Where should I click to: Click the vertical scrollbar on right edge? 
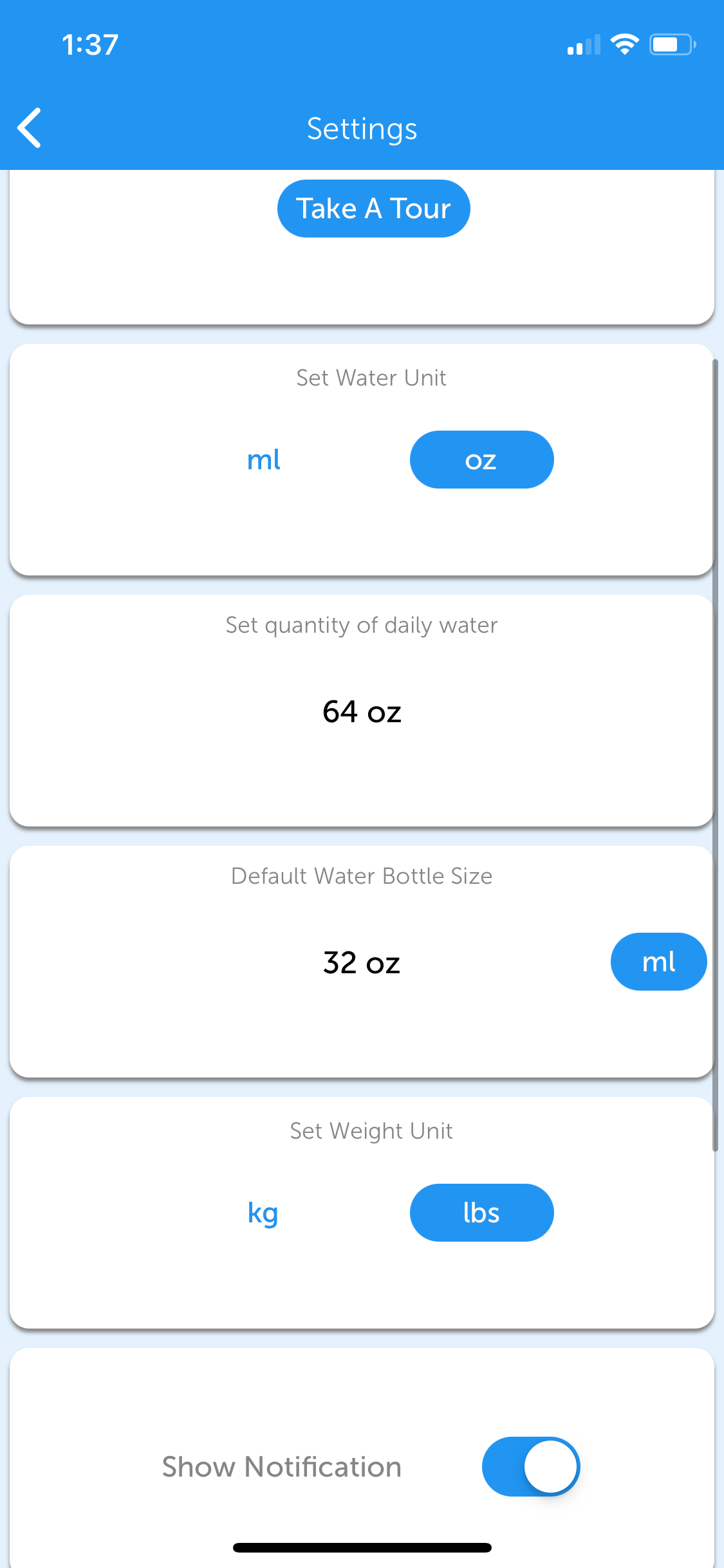coord(714,753)
